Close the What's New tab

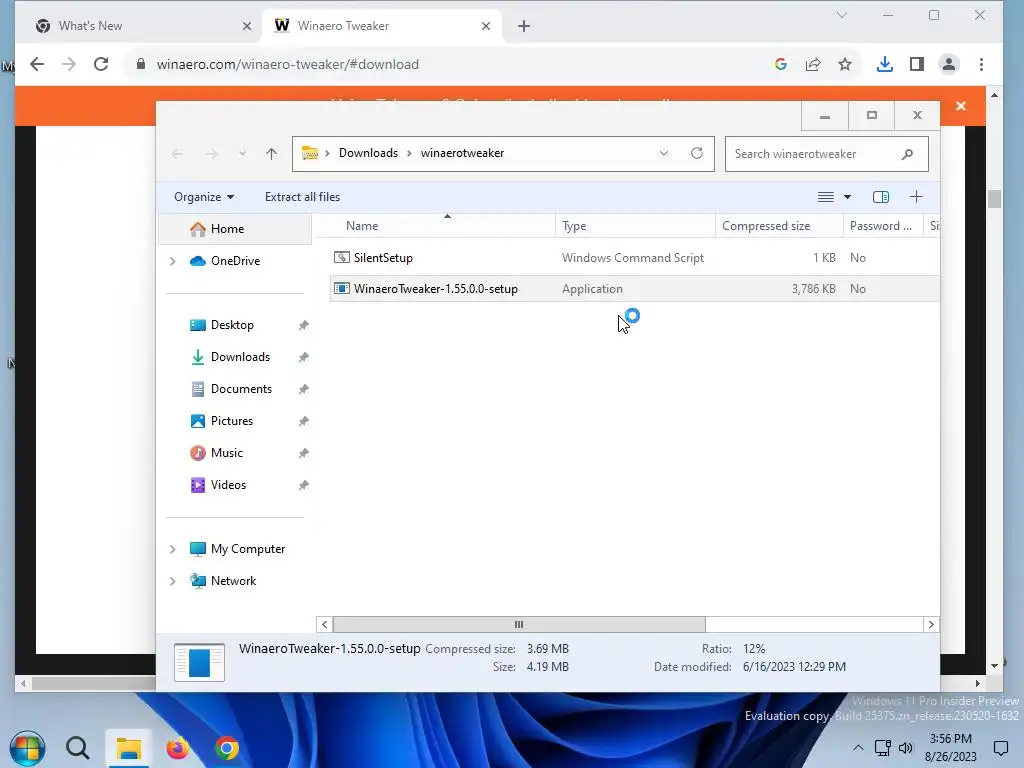(246, 26)
